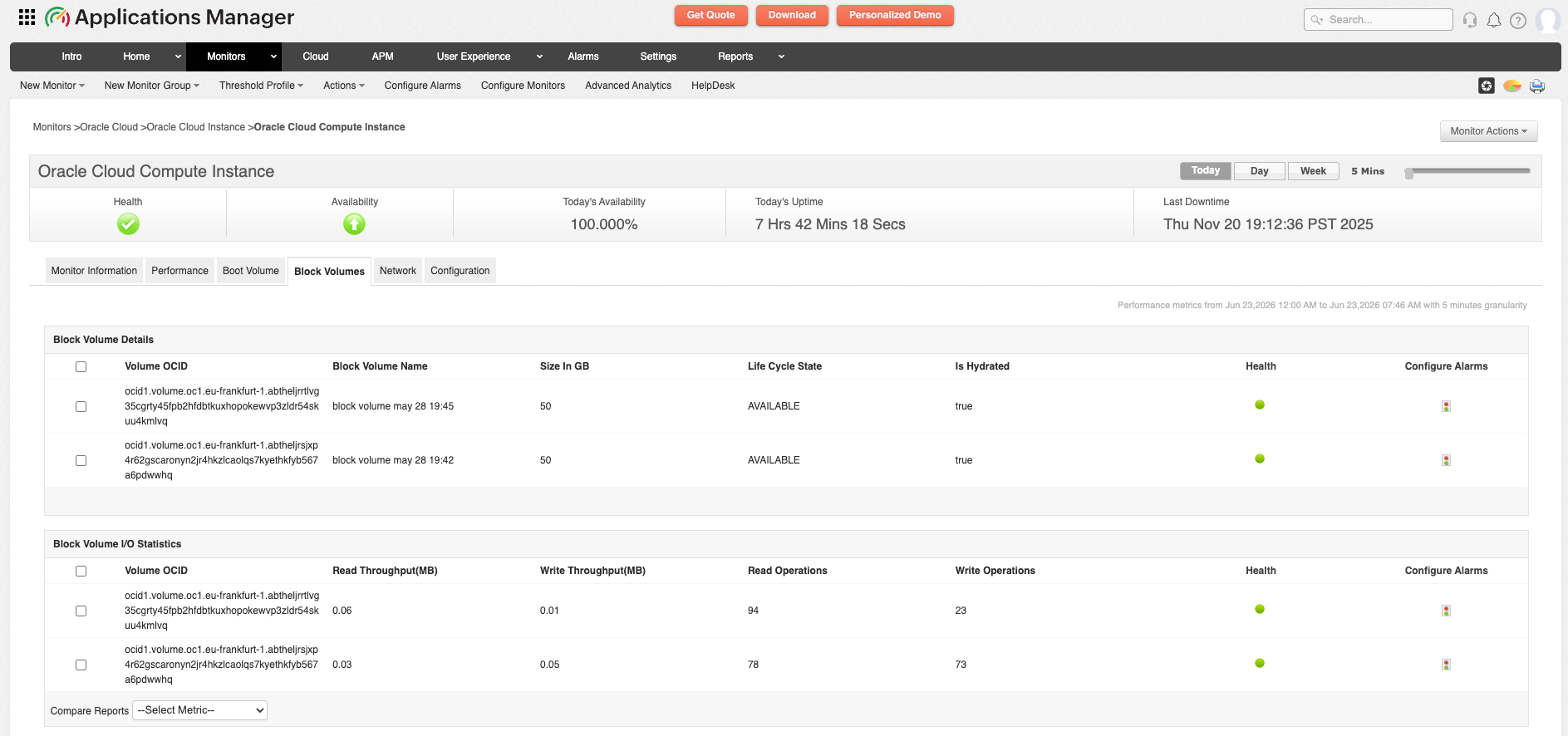Open the Advanced Analytics link
The image size is (1568, 736).
click(x=628, y=86)
